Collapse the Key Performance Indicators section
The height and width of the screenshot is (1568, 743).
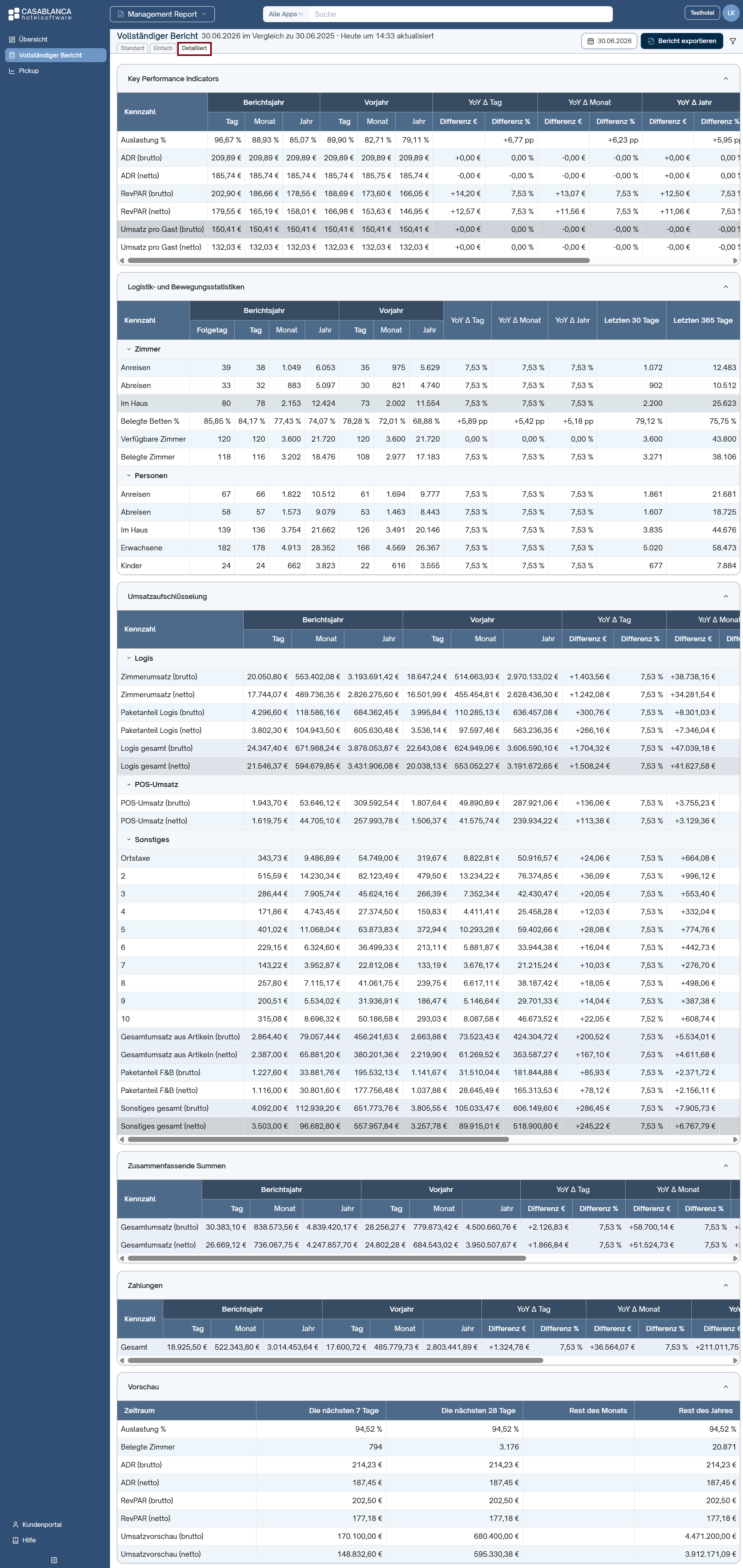click(726, 78)
